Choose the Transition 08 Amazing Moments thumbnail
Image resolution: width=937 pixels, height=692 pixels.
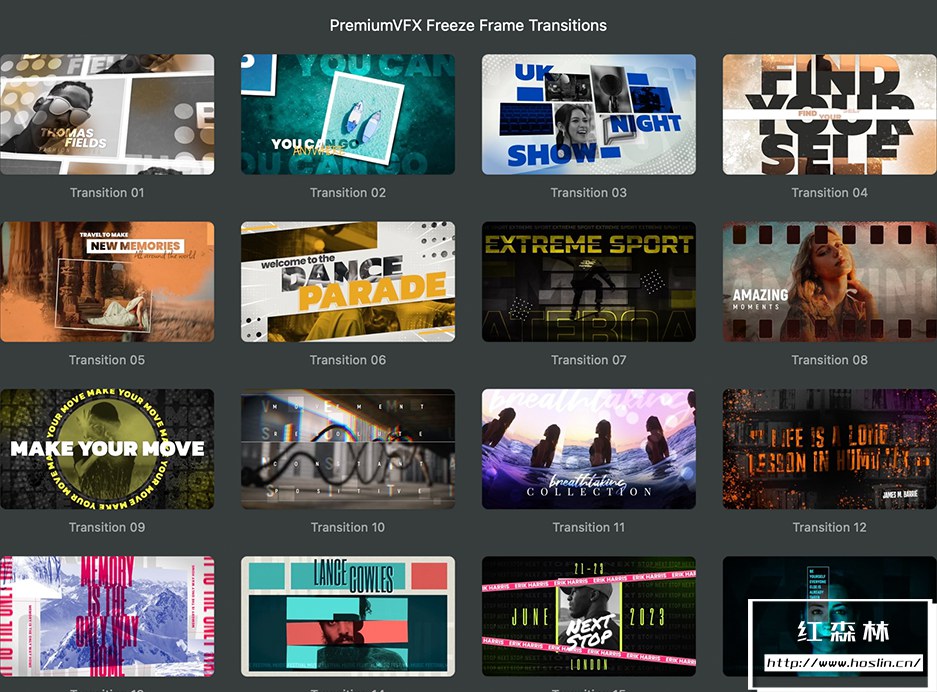point(829,282)
